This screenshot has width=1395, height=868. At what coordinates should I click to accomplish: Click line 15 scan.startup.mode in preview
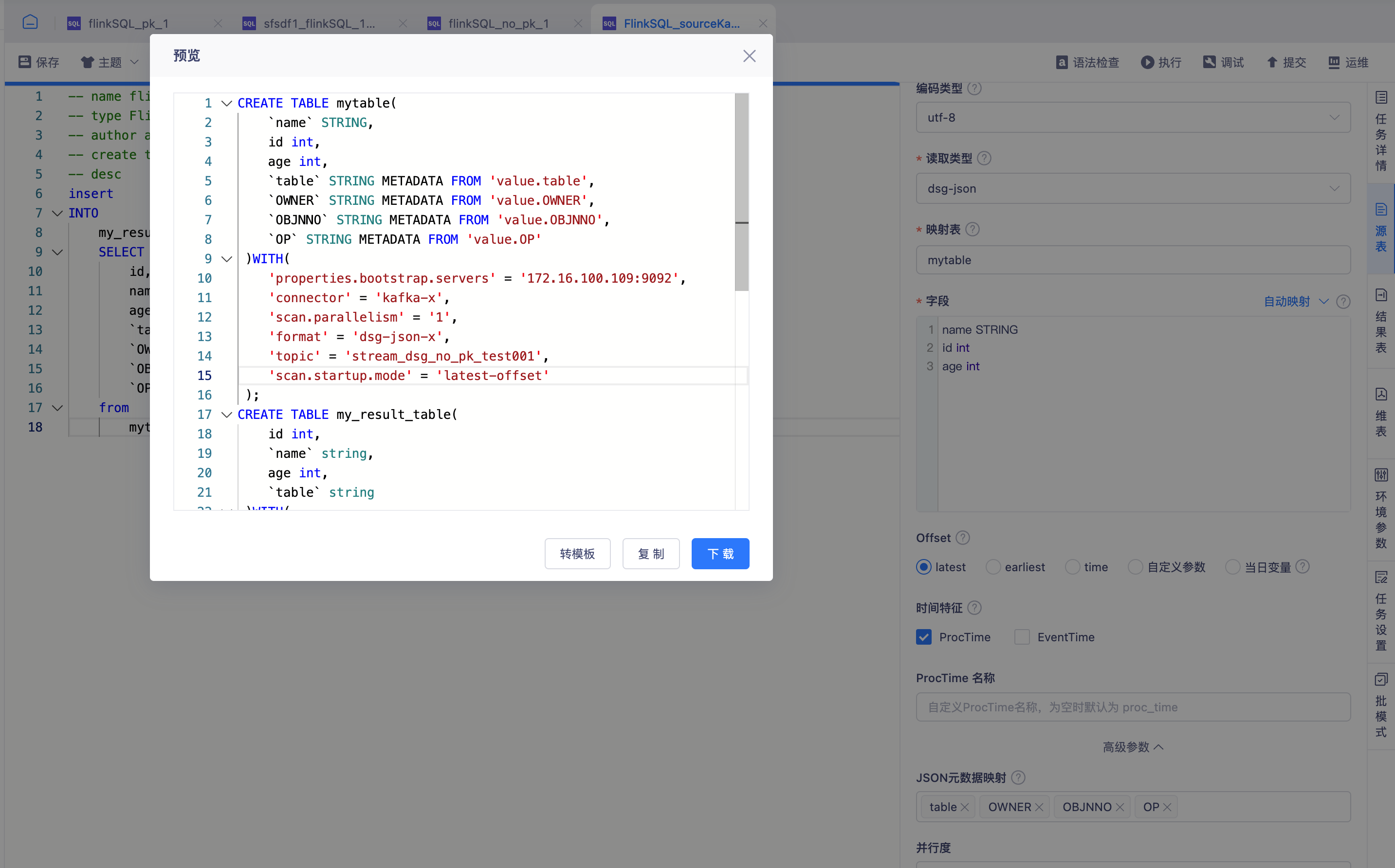(408, 376)
